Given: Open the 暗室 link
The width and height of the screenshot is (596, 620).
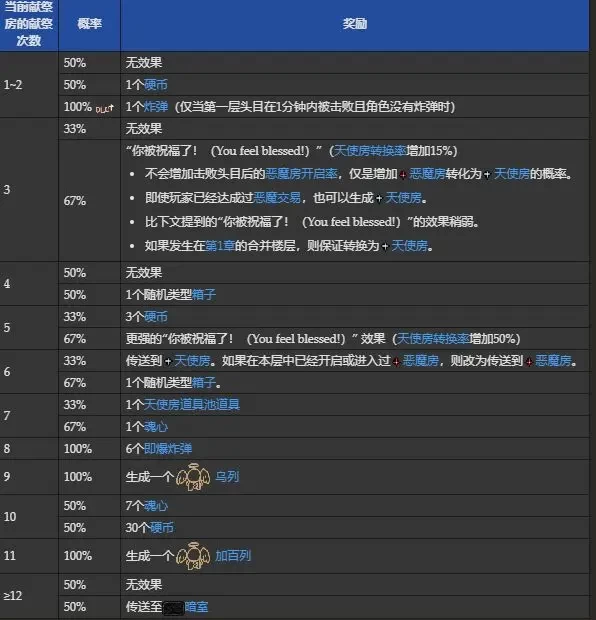Looking at the screenshot, I should (196, 607).
